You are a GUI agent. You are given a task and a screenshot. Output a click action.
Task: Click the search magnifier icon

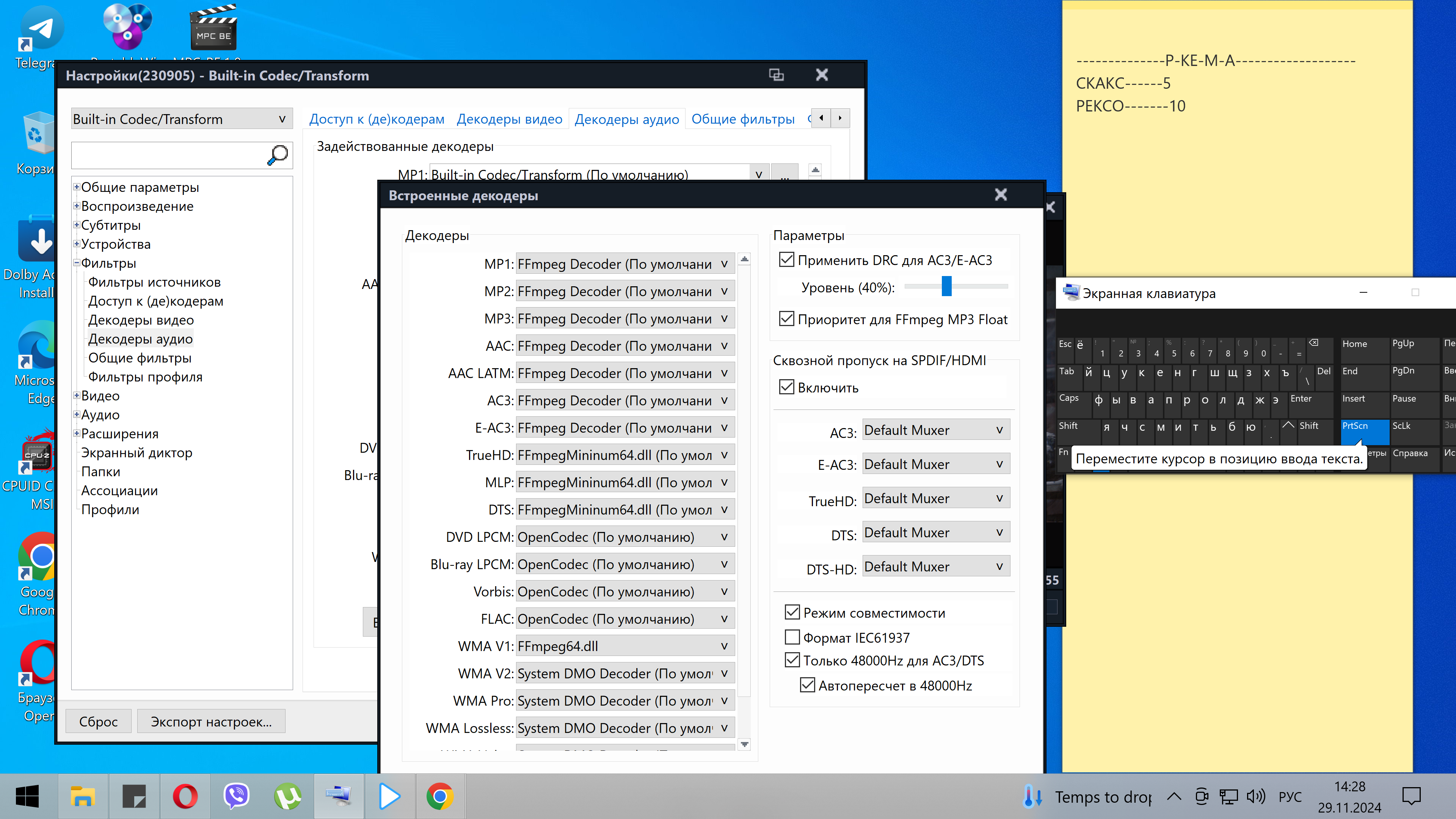277,155
